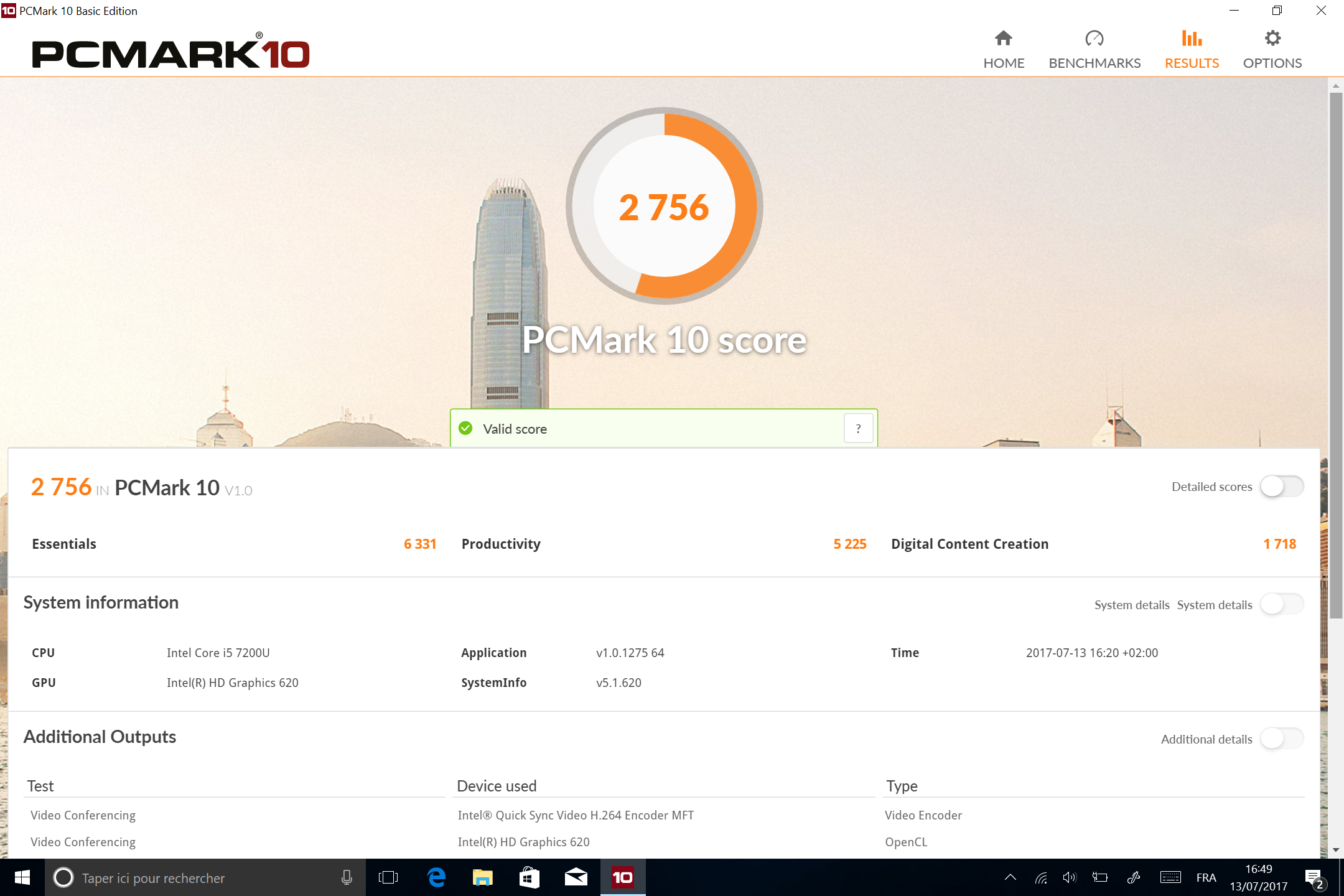Click the PCMark 10 taskbar icon
This screenshot has height=896, width=1344.
click(622, 877)
